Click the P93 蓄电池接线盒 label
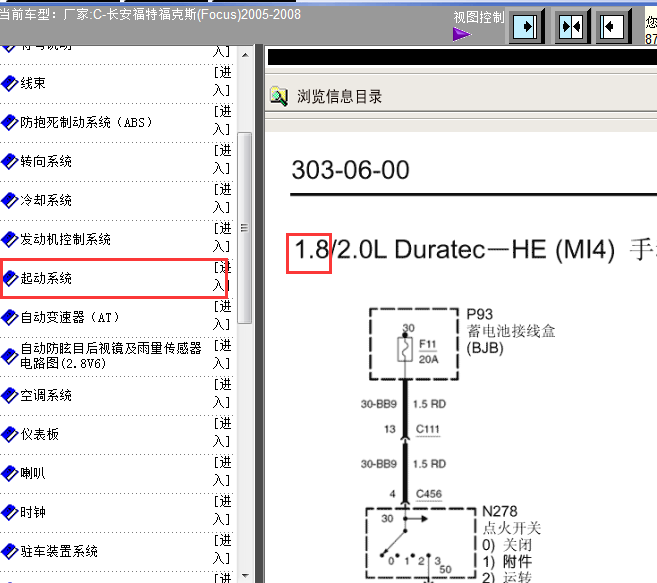 (x=511, y=331)
